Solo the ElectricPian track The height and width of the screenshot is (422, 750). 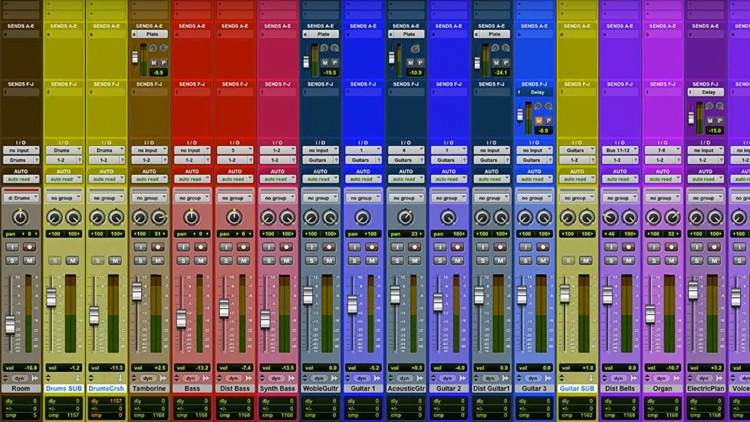[x=696, y=261]
